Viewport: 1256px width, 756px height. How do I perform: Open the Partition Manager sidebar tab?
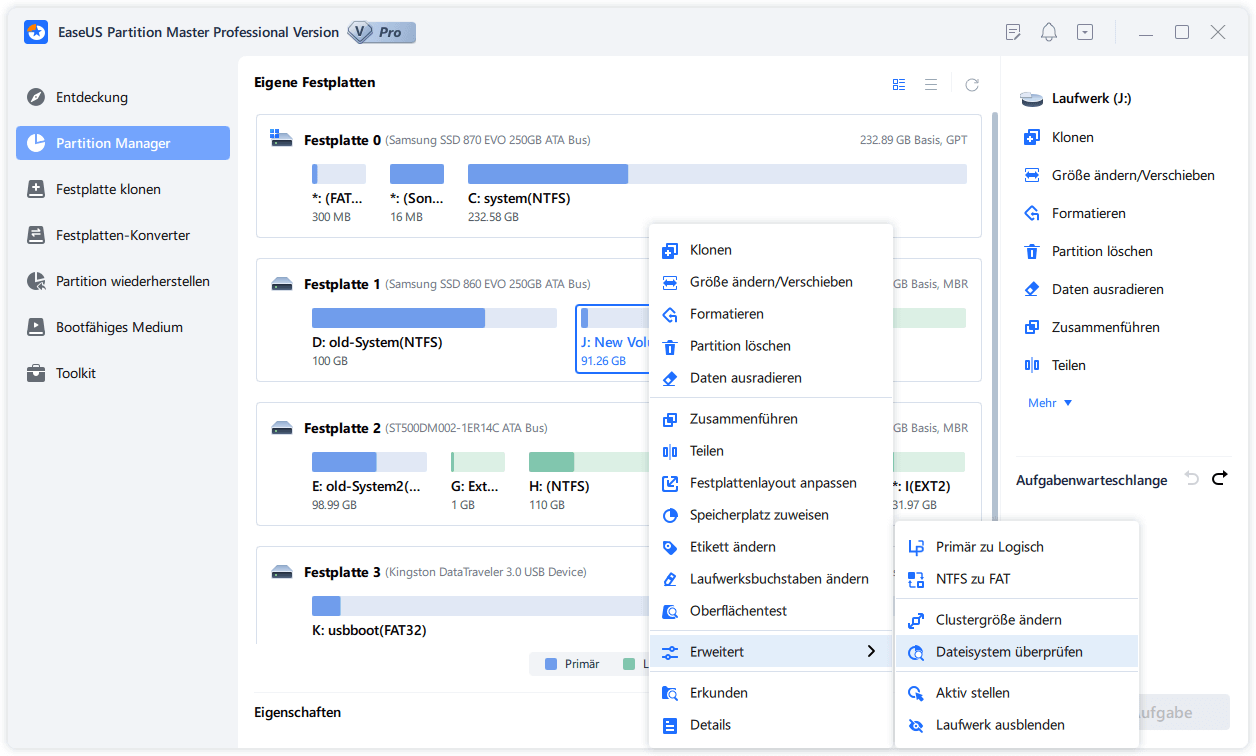[x=123, y=143]
